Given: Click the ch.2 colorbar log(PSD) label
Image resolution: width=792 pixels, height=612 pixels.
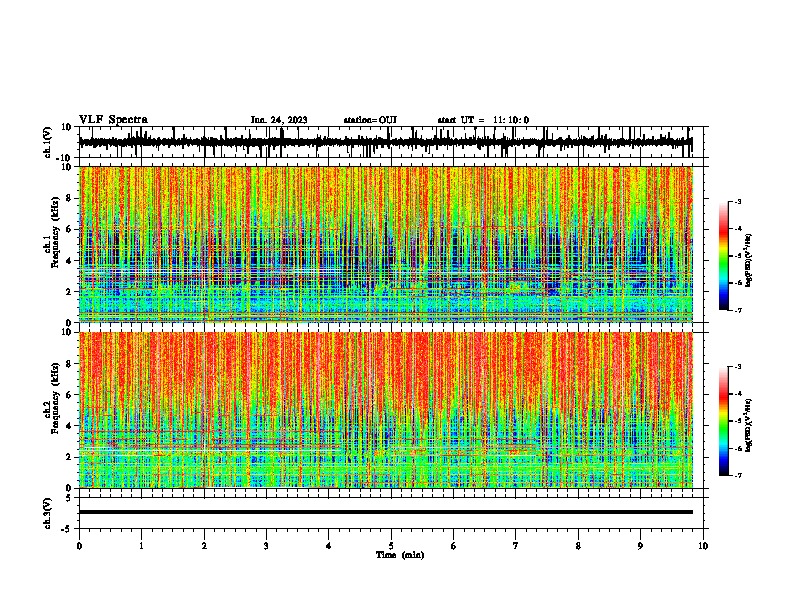Looking at the screenshot, I should tap(749, 425).
